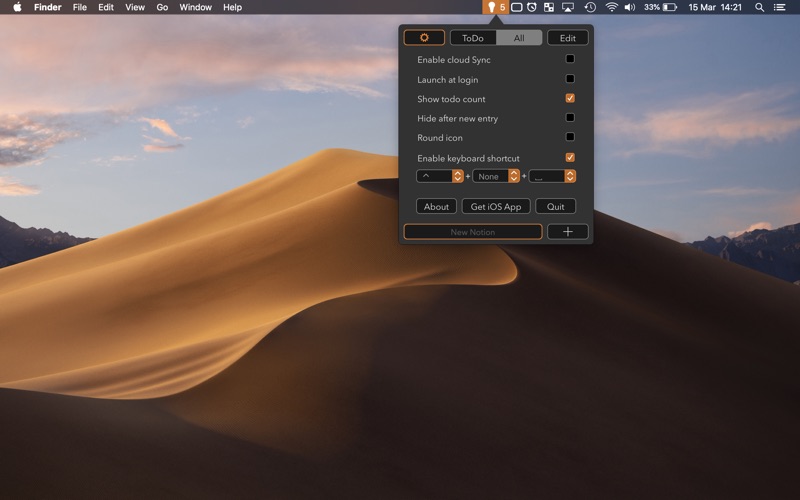Open the Wi-Fi status menu icon

click(x=611, y=7)
